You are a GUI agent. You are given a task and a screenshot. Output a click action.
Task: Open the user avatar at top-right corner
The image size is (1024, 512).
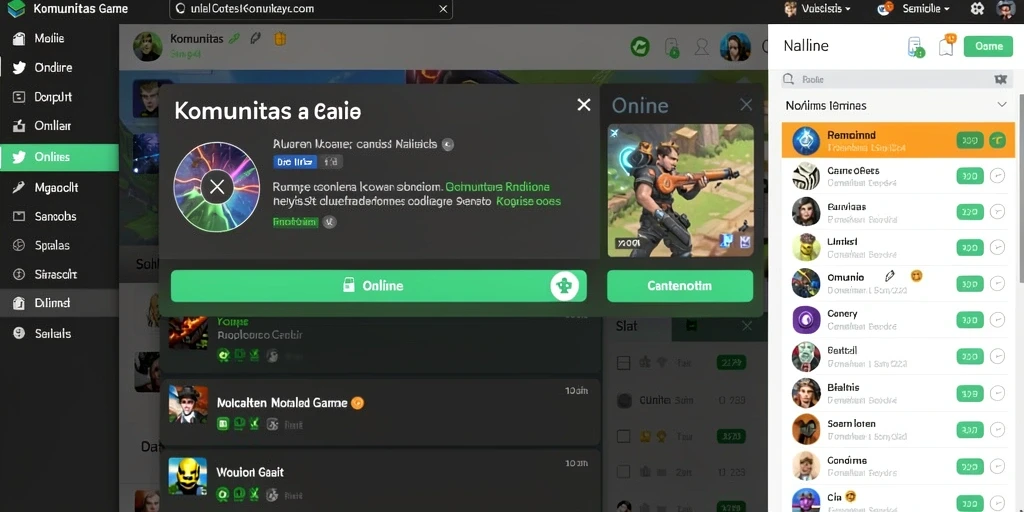[1006, 8]
